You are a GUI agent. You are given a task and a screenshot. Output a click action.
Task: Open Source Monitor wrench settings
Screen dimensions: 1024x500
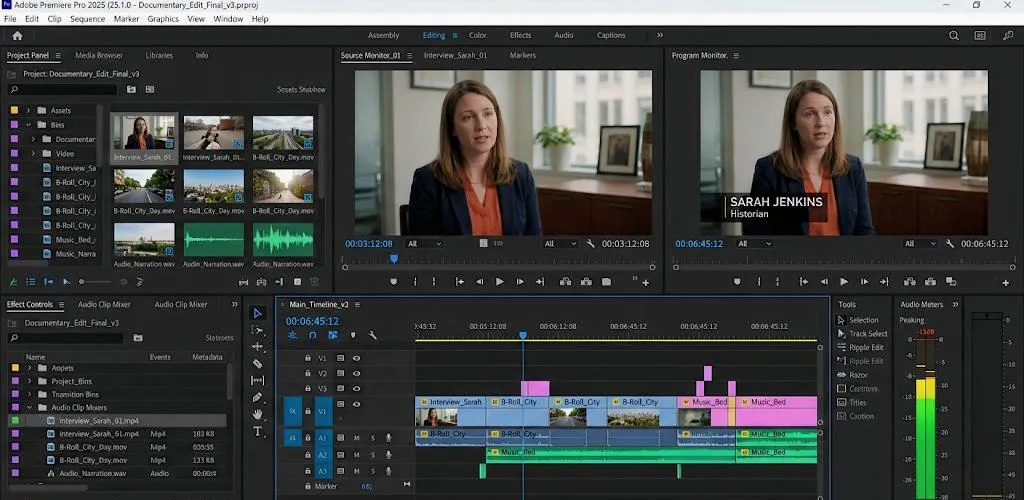[x=590, y=243]
